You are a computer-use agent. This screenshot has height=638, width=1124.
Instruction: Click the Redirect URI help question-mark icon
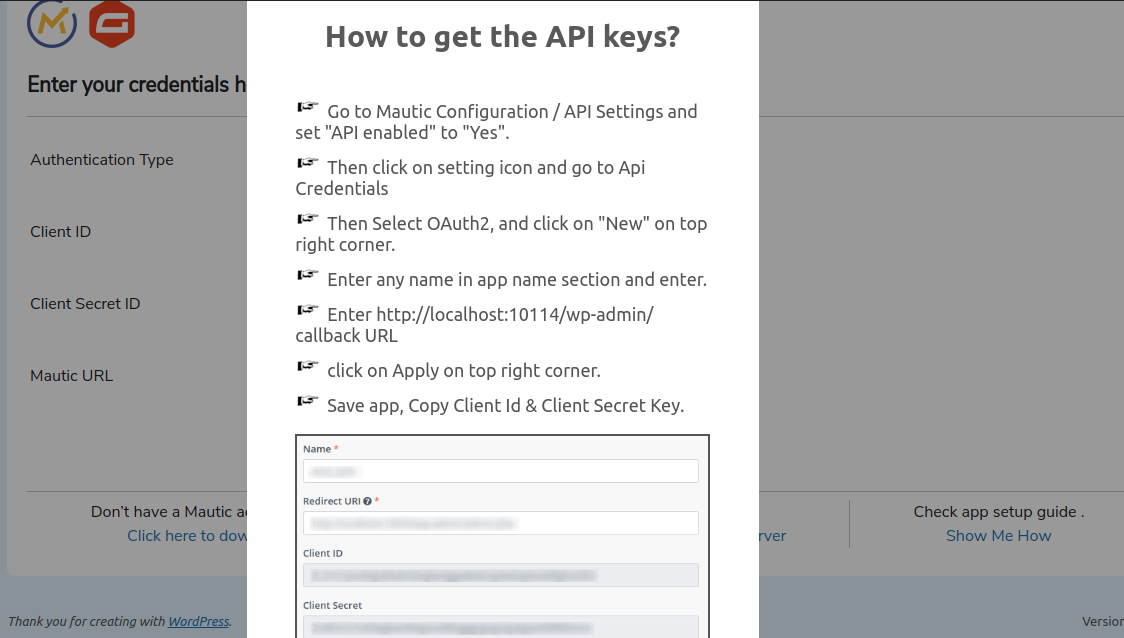pyautogui.click(x=367, y=501)
